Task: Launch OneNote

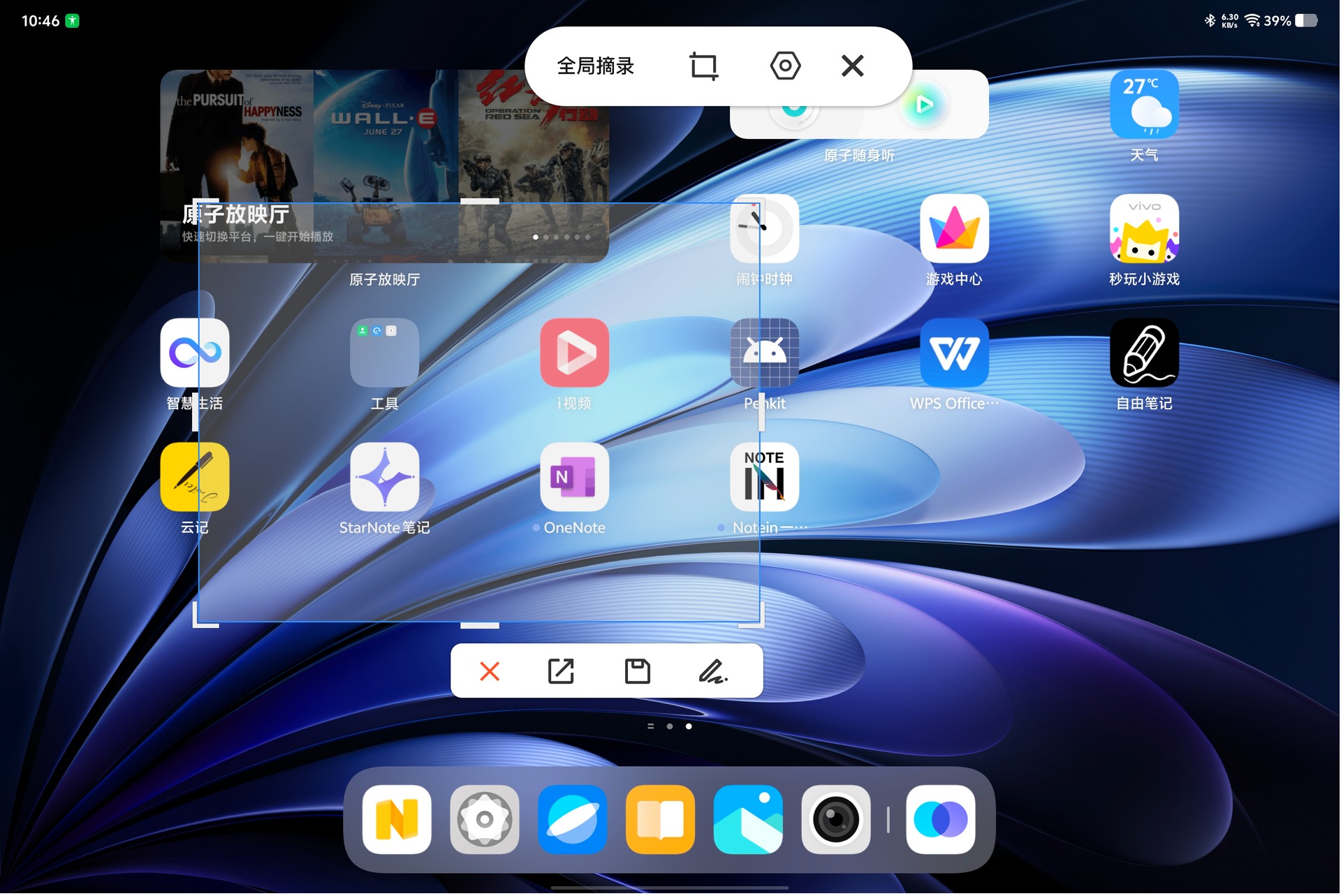Action: 574,477
